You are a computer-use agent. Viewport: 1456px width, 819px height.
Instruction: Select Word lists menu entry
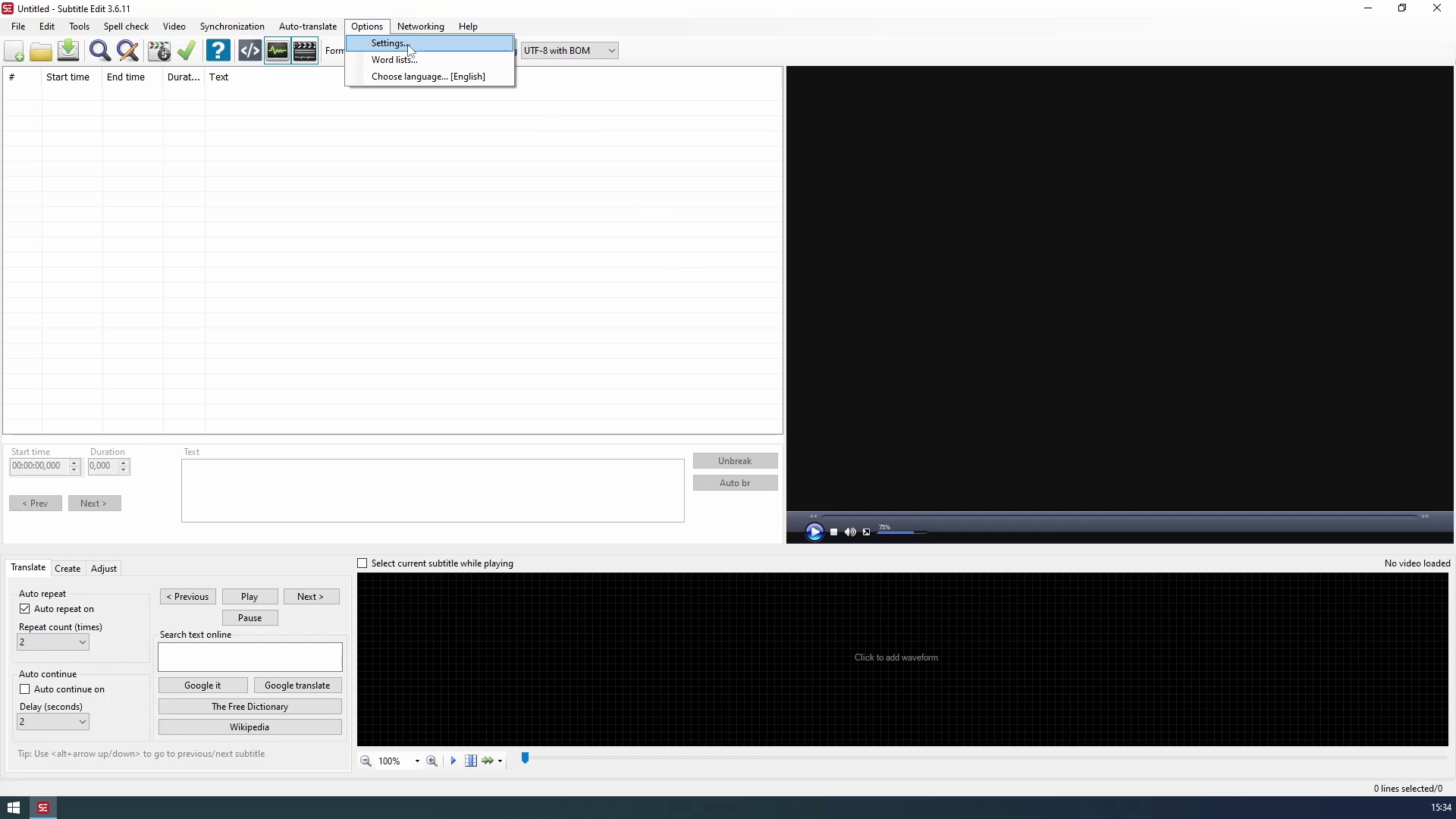coord(394,60)
